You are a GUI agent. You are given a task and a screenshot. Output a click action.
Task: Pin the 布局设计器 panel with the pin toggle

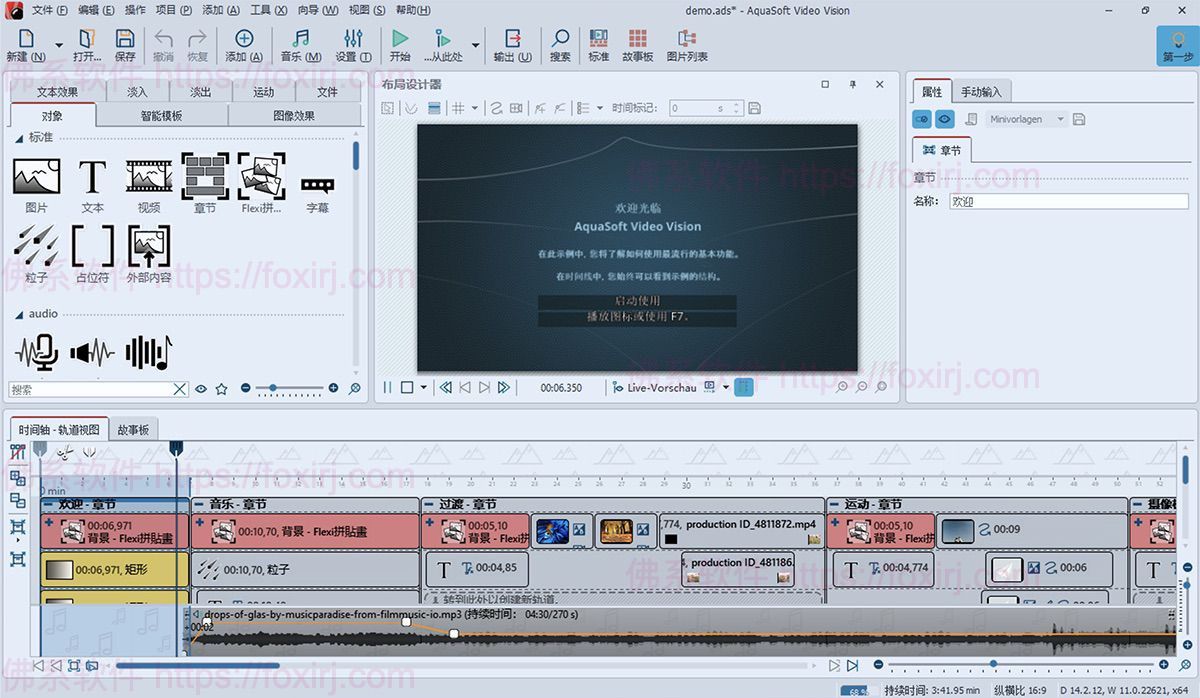(x=852, y=84)
